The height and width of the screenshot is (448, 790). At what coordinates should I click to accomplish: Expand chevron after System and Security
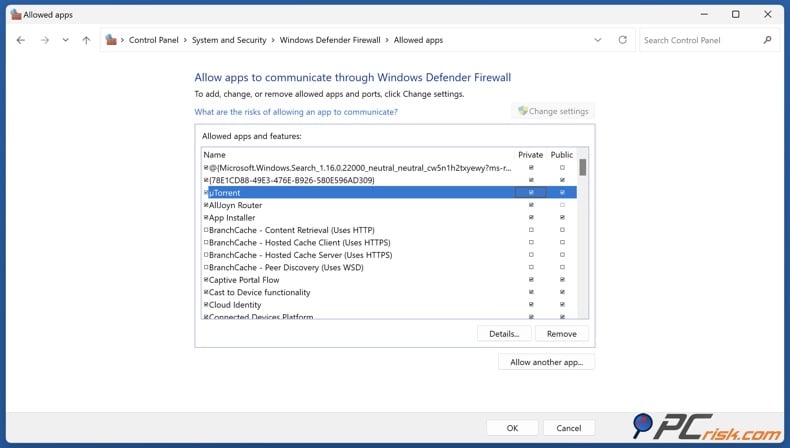pos(273,40)
